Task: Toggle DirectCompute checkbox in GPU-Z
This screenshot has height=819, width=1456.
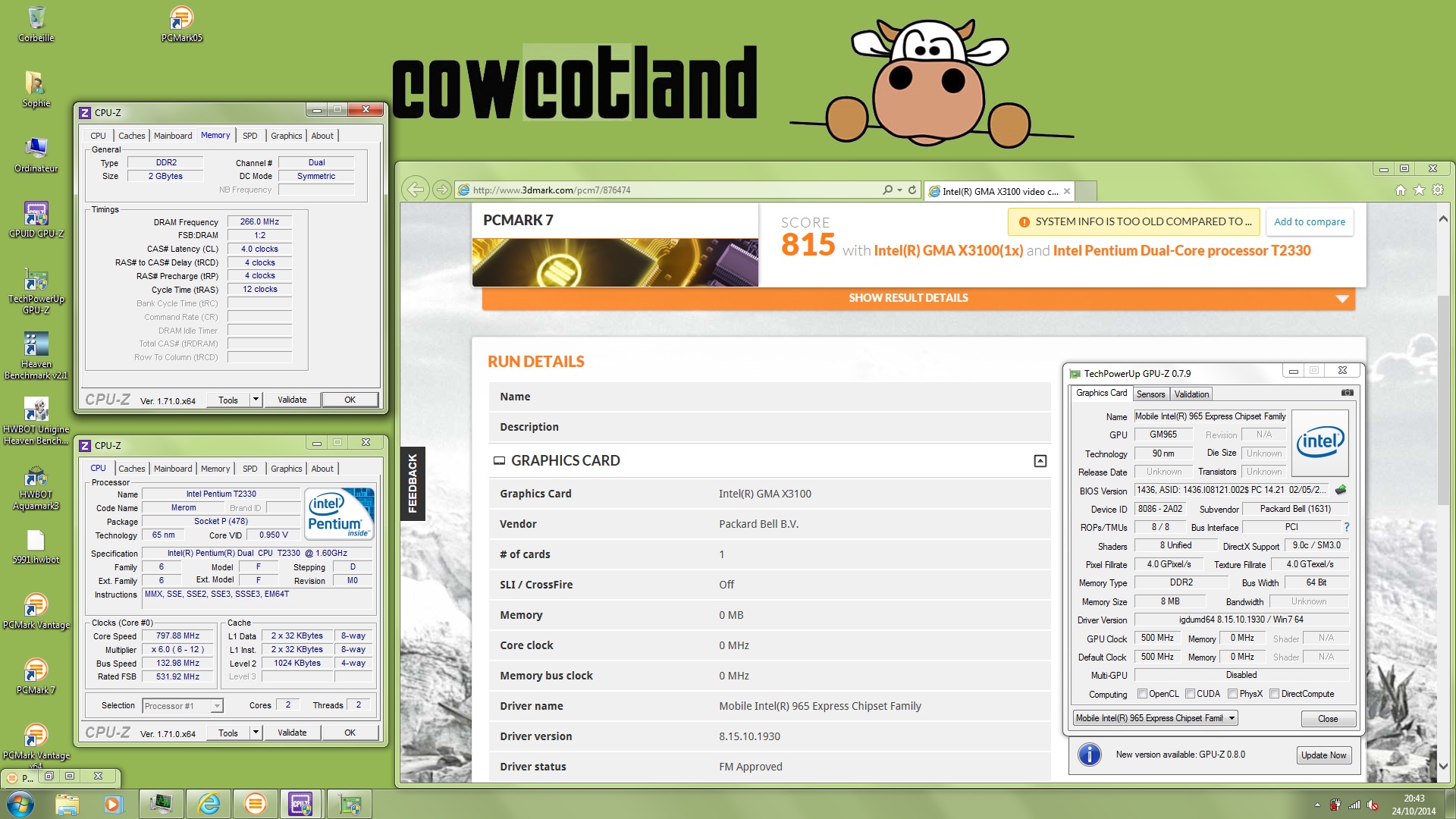Action: [x=1275, y=694]
